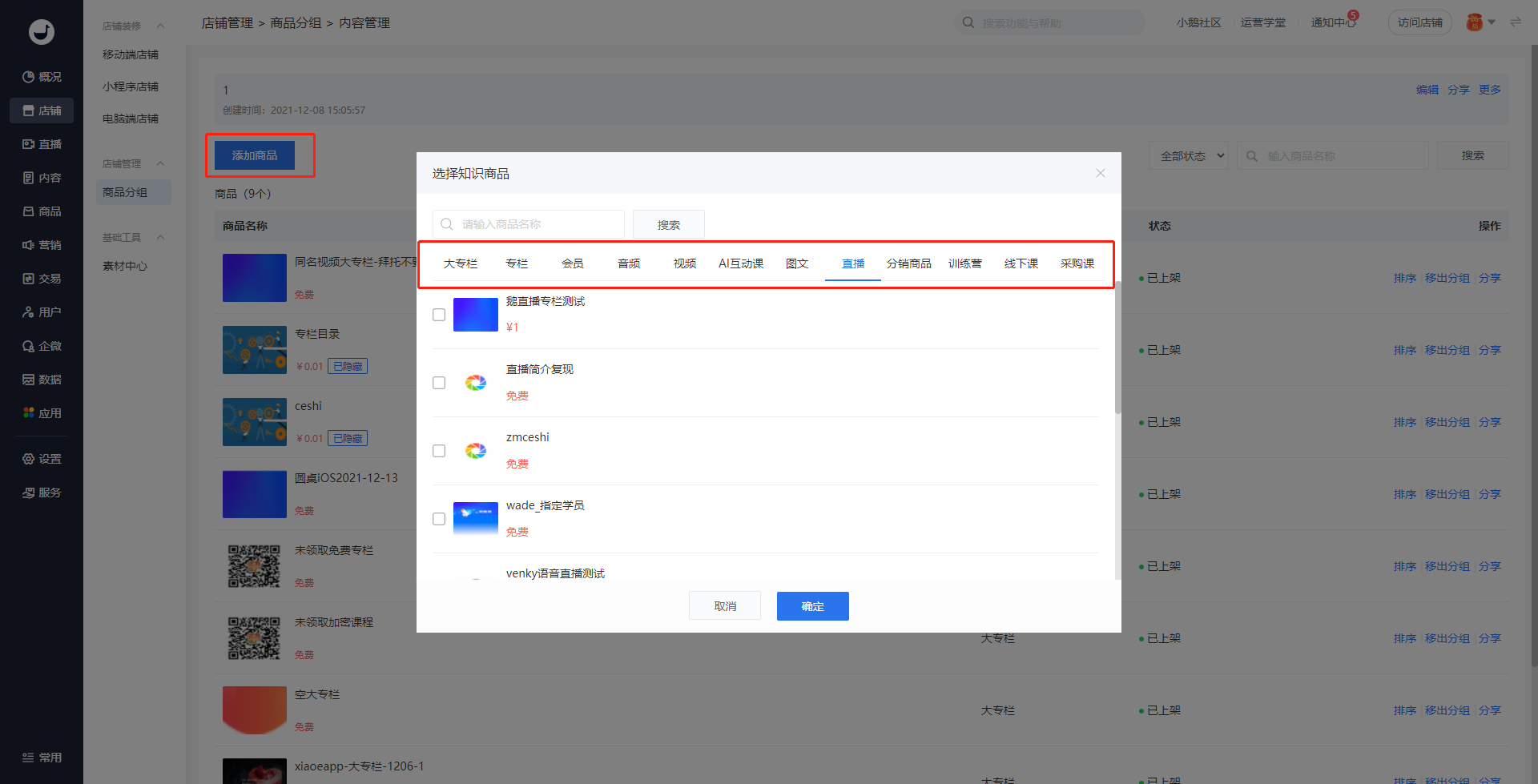The height and width of the screenshot is (784, 1538).
Task: Select the 训练营 tab
Action: (964, 263)
